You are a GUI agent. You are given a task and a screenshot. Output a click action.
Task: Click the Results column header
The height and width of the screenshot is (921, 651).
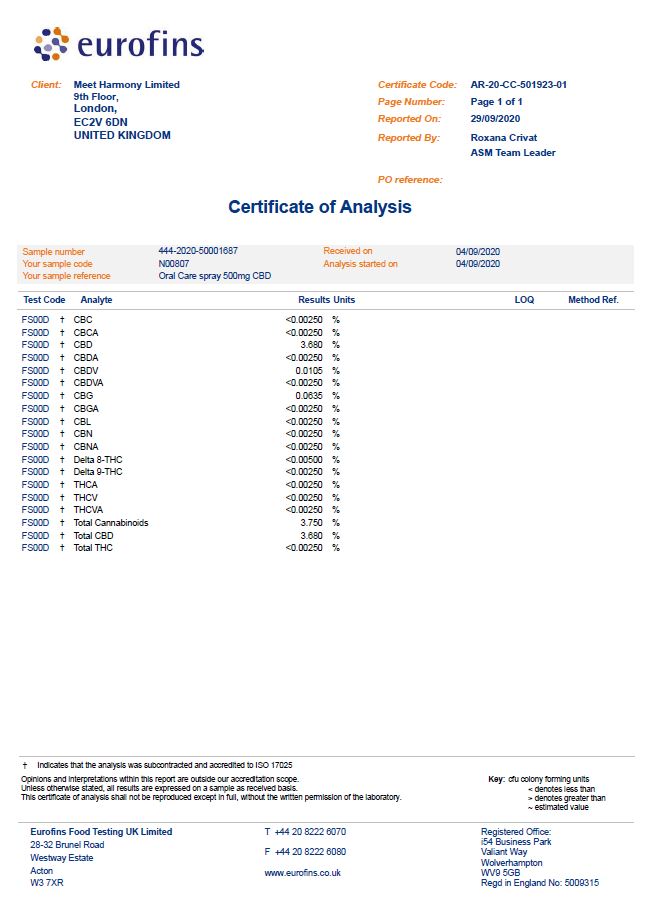coord(314,300)
